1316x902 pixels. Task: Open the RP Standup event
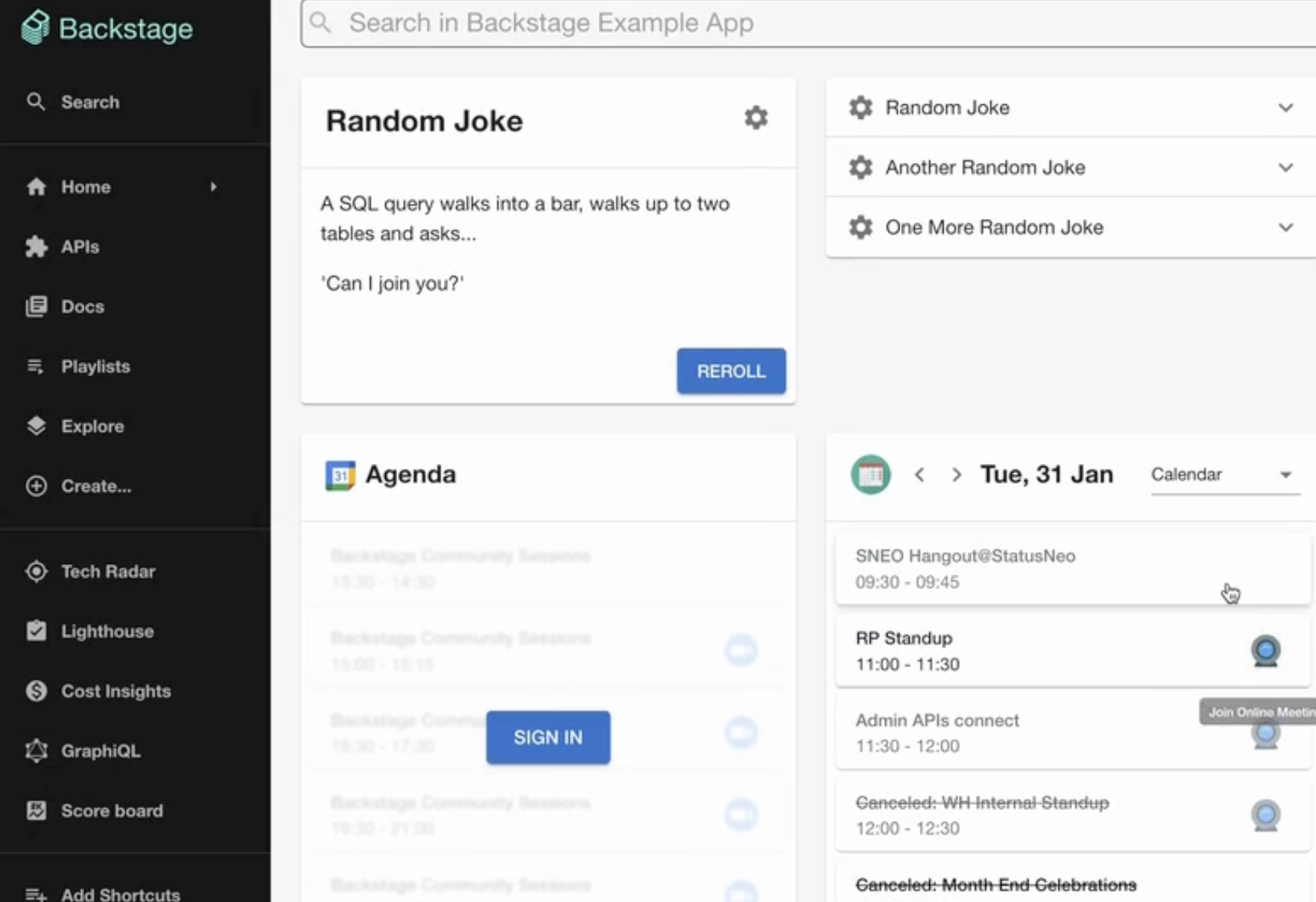click(1073, 651)
